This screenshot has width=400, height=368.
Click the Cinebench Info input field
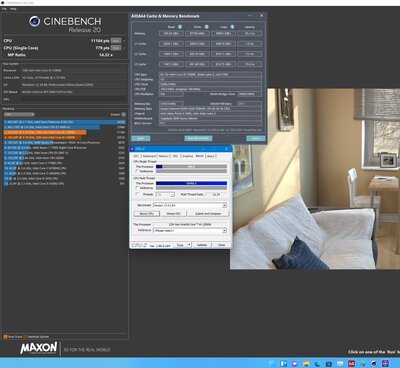(74, 99)
